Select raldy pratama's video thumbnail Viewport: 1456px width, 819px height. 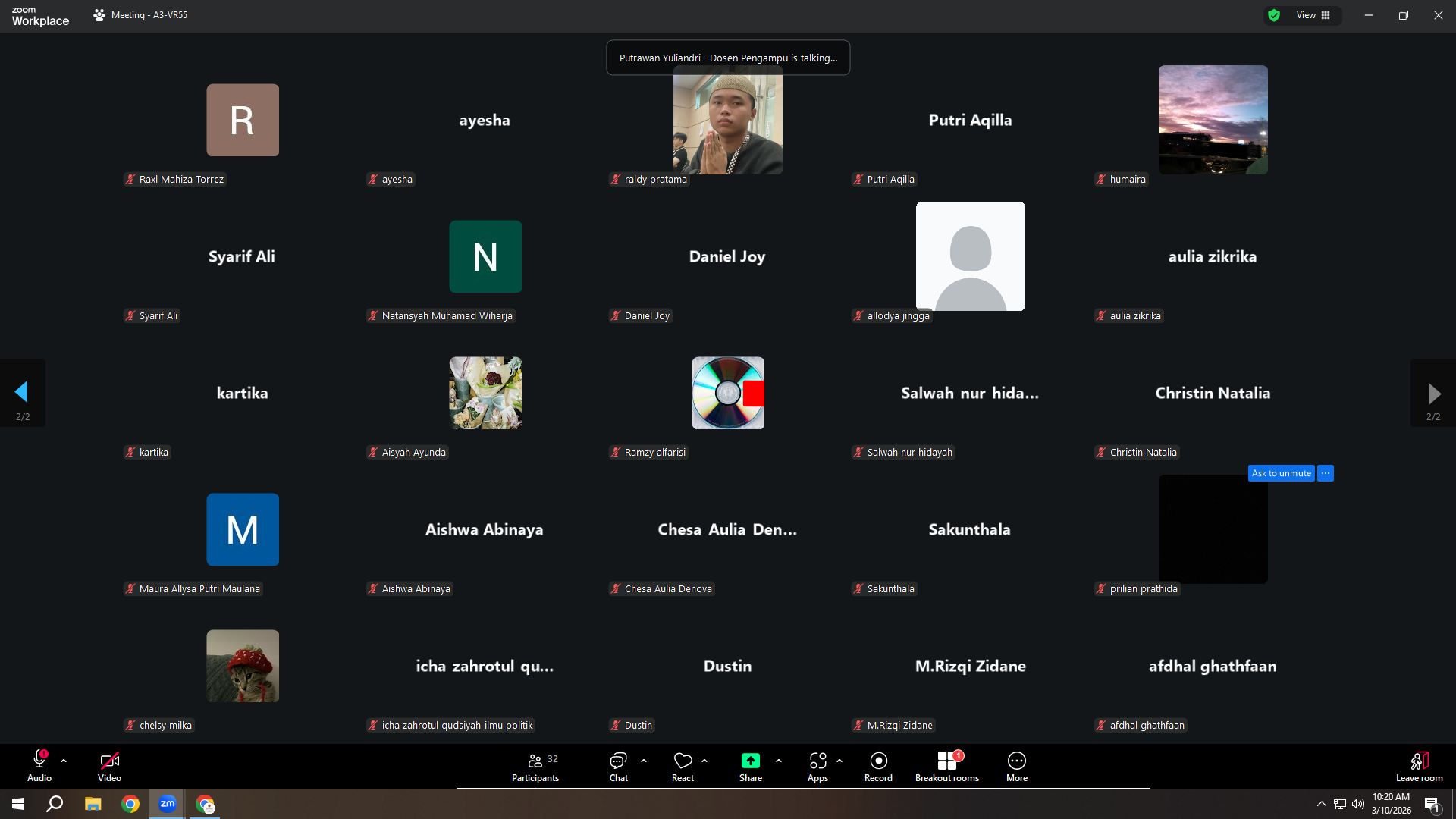point(727,120)
